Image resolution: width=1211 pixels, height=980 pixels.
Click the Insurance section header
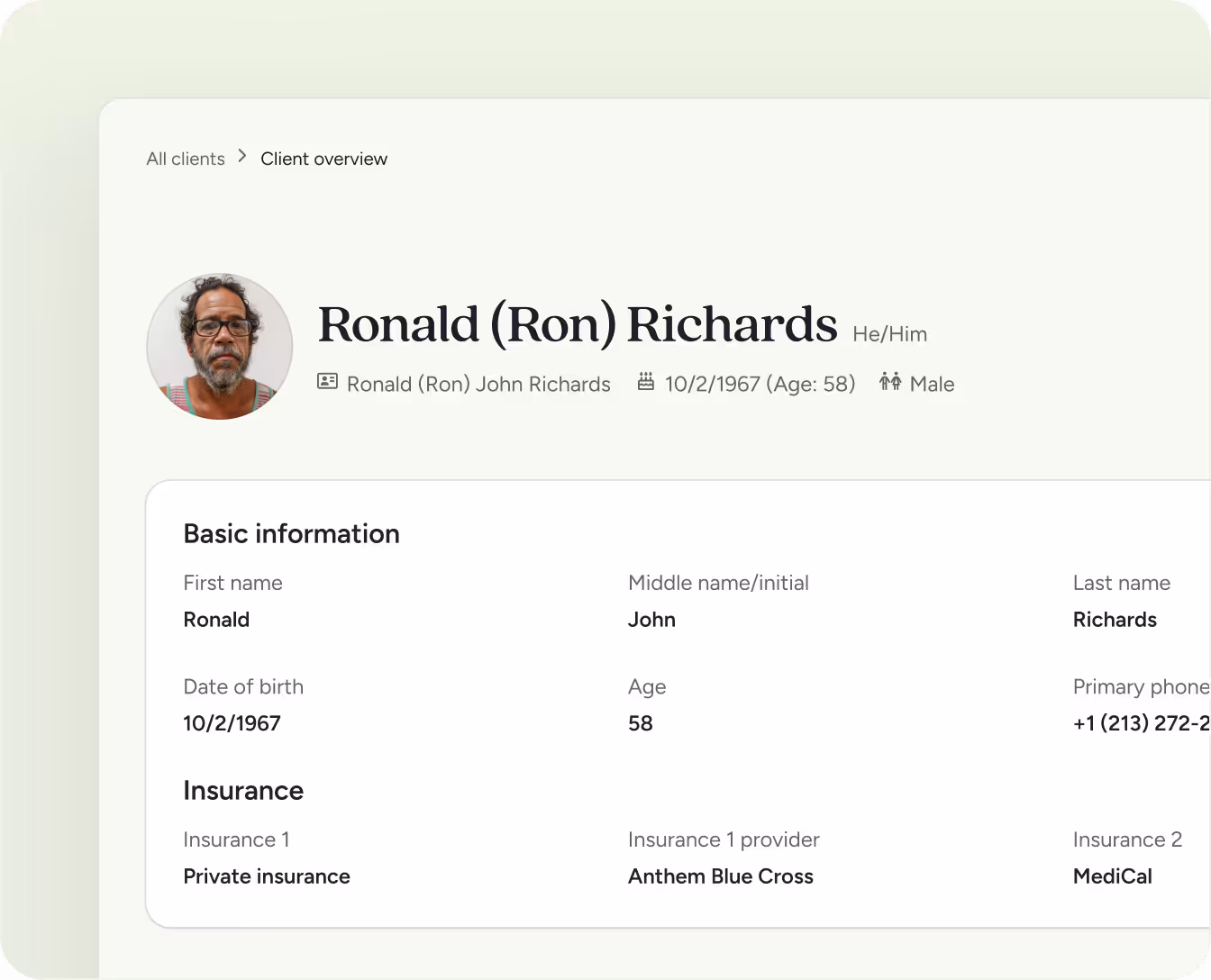tap(243, 791)
